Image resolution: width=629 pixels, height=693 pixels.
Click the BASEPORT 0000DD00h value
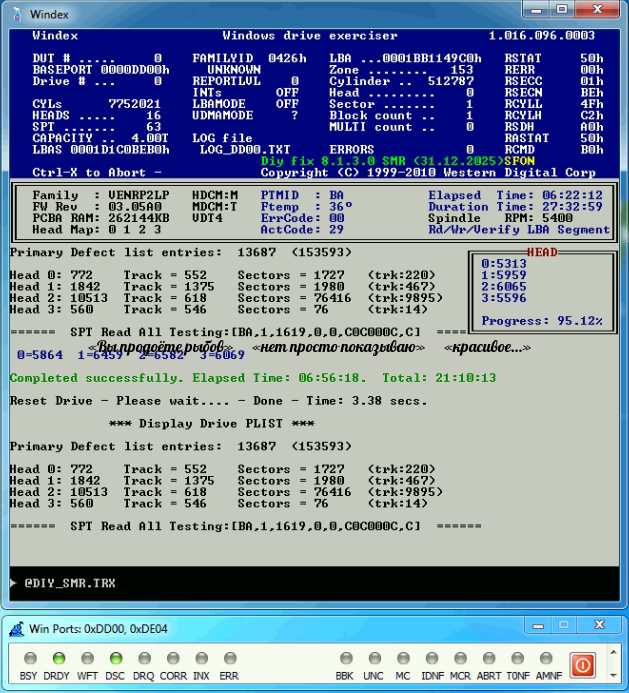coord(135,70)
